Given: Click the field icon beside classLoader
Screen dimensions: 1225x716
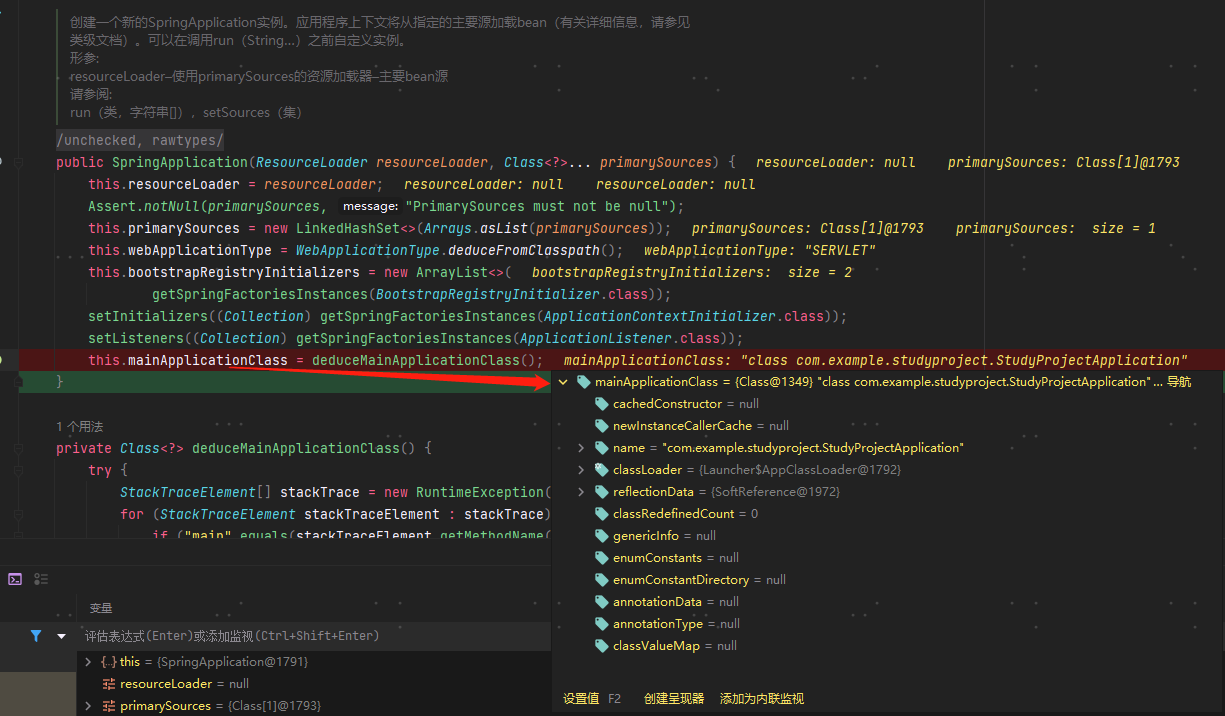Looking at the screenshot, I should coord(602,470).
